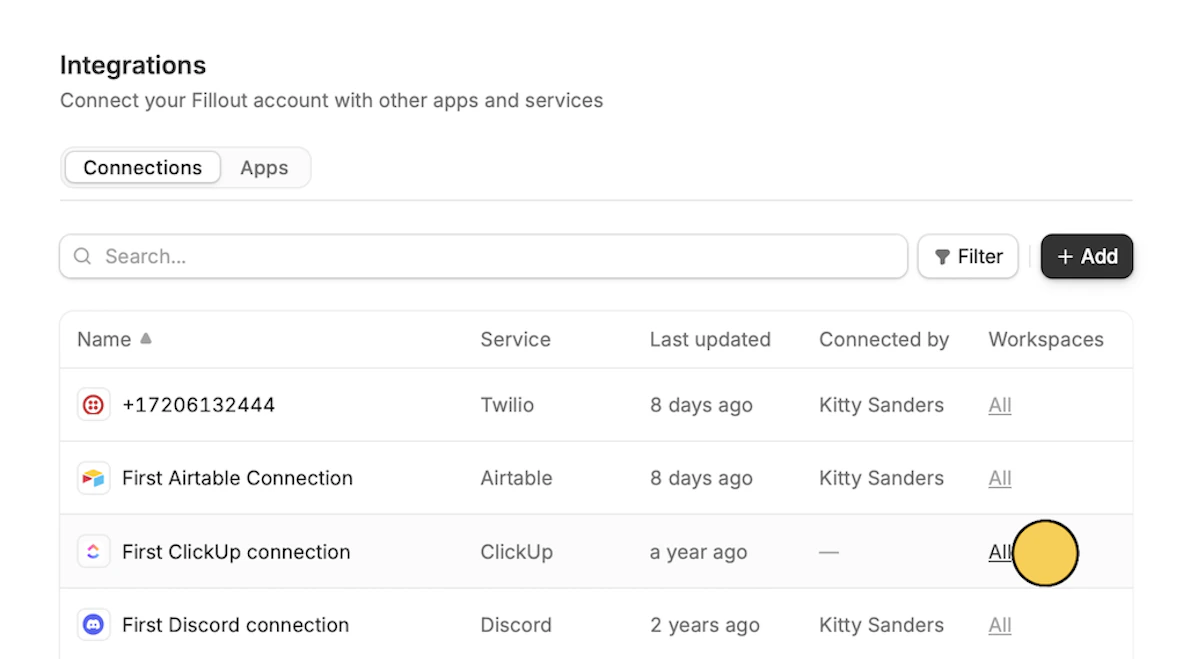The width and height of the screenshot is (1186, 659).
Task: Click the magnifier icon in search box
Action: coord(83,257)
